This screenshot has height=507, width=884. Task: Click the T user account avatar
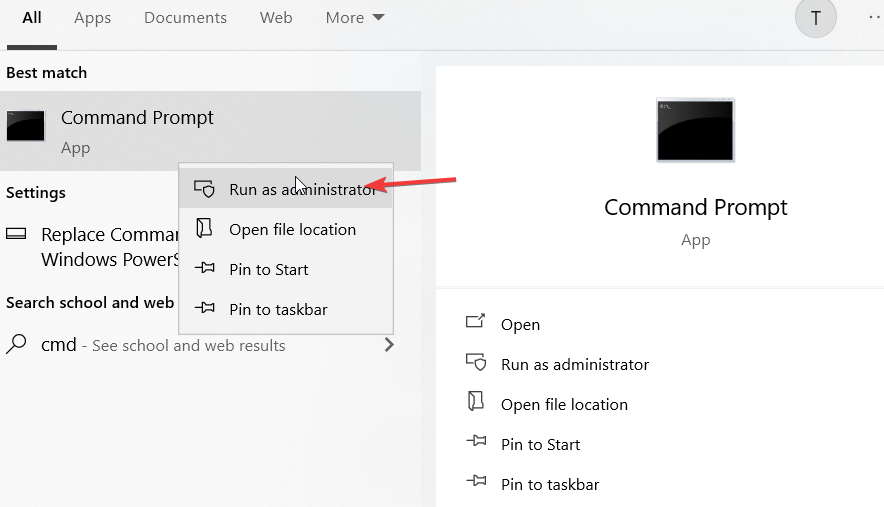click(815, 18)
